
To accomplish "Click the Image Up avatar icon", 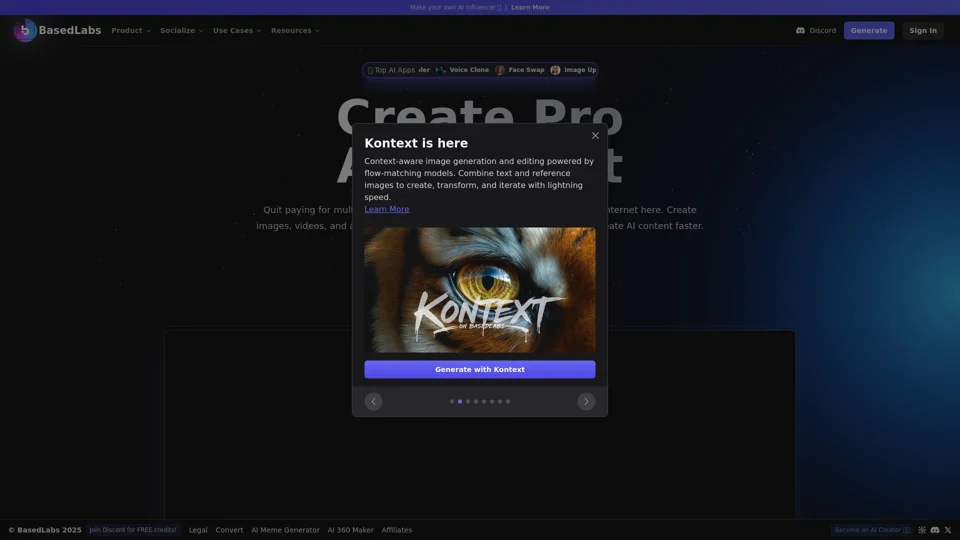I will (x=555, y=70).
